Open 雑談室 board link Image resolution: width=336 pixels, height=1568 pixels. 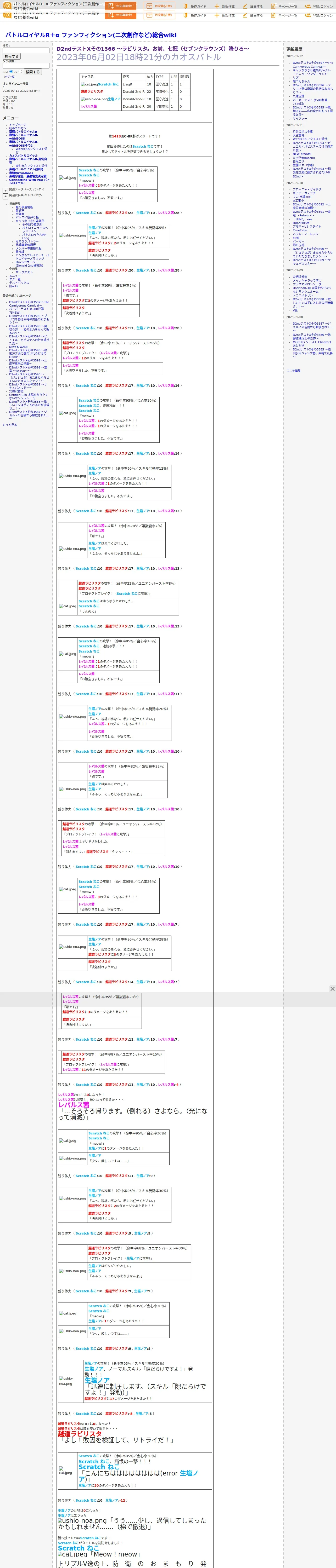(20, 211)
